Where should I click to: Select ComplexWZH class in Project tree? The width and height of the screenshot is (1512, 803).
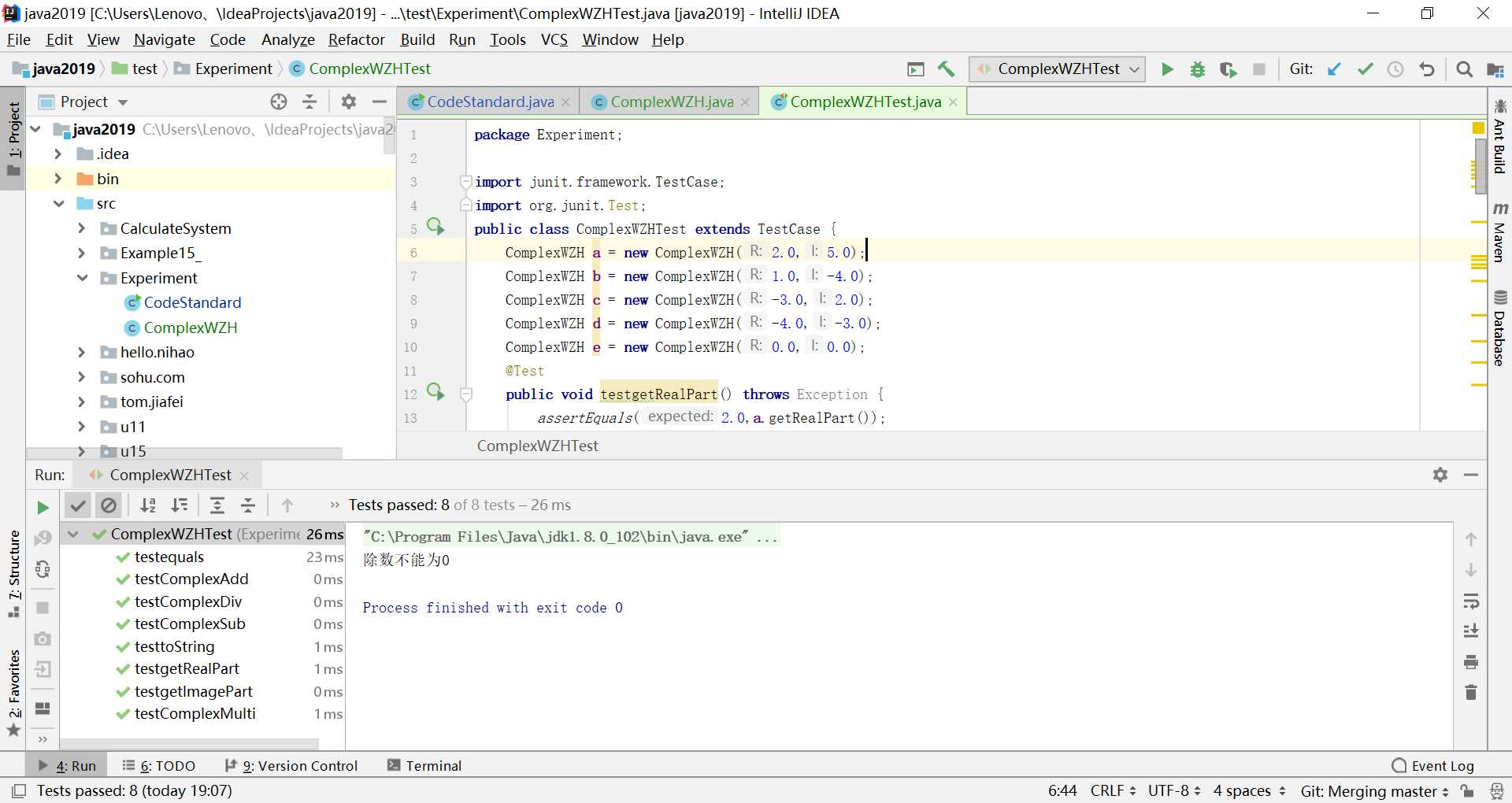click(191, 327)
